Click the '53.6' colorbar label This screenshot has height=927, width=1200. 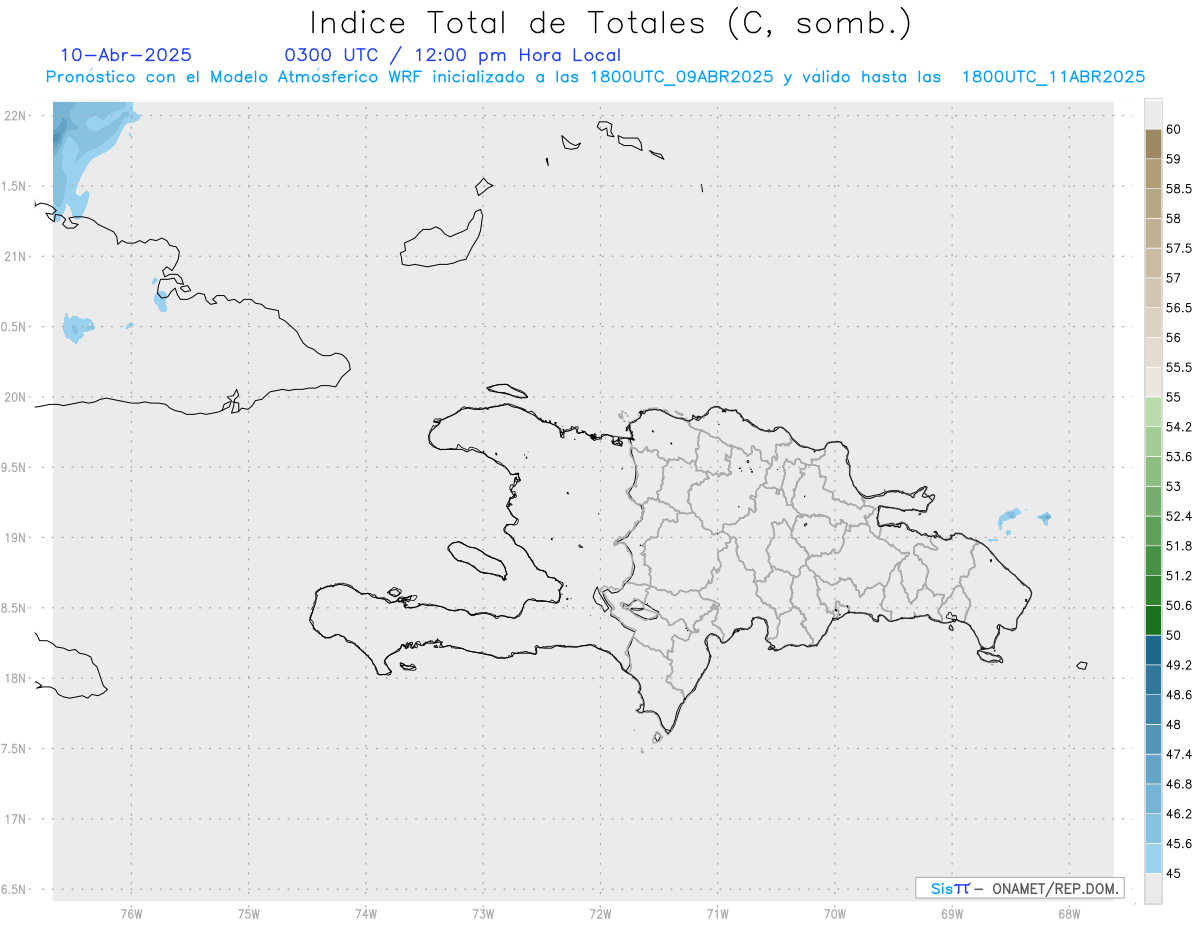click(x=1178, y=457)
